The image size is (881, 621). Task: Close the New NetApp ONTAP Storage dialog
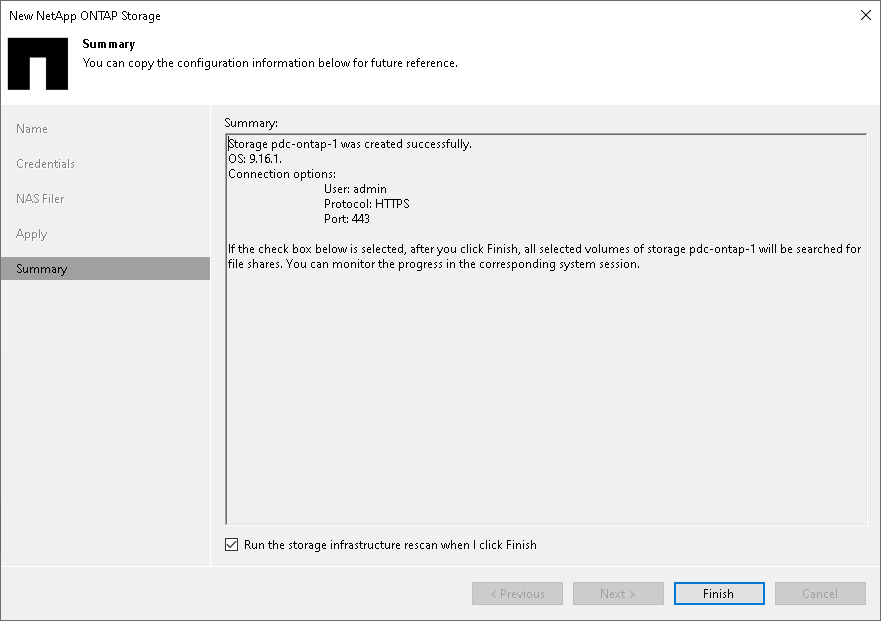[865, 15]
